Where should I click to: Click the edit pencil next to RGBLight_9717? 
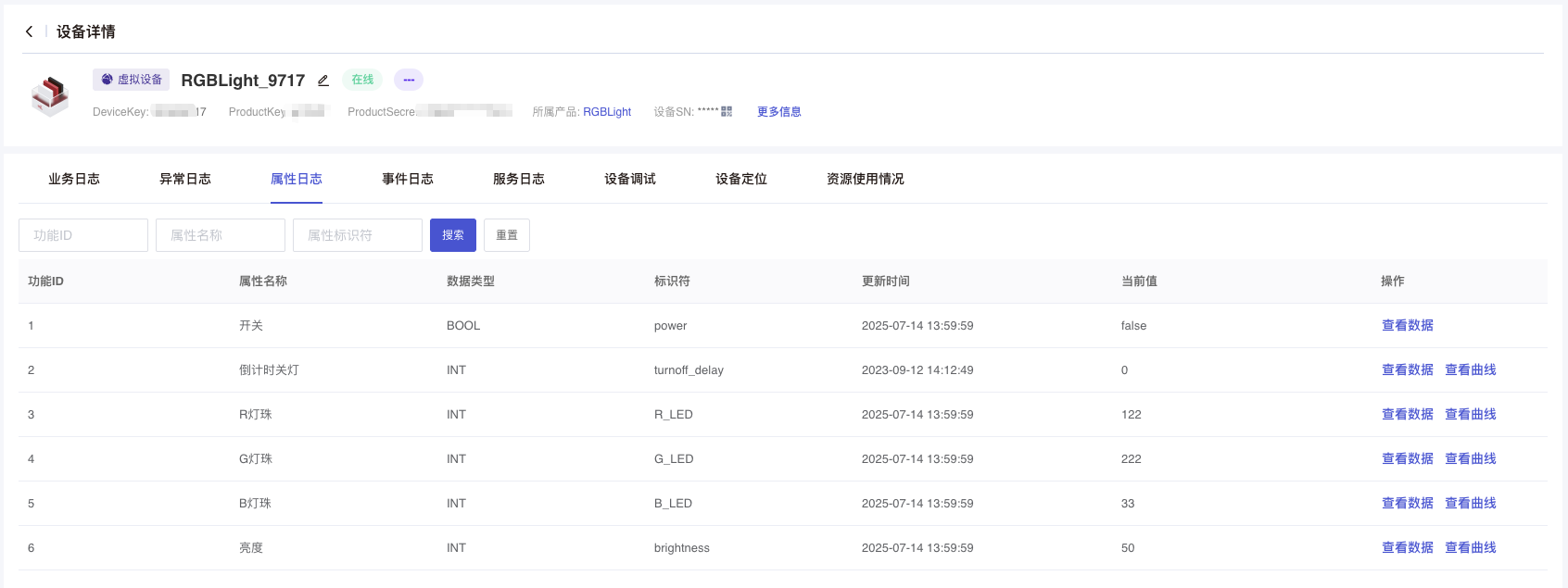323,81
